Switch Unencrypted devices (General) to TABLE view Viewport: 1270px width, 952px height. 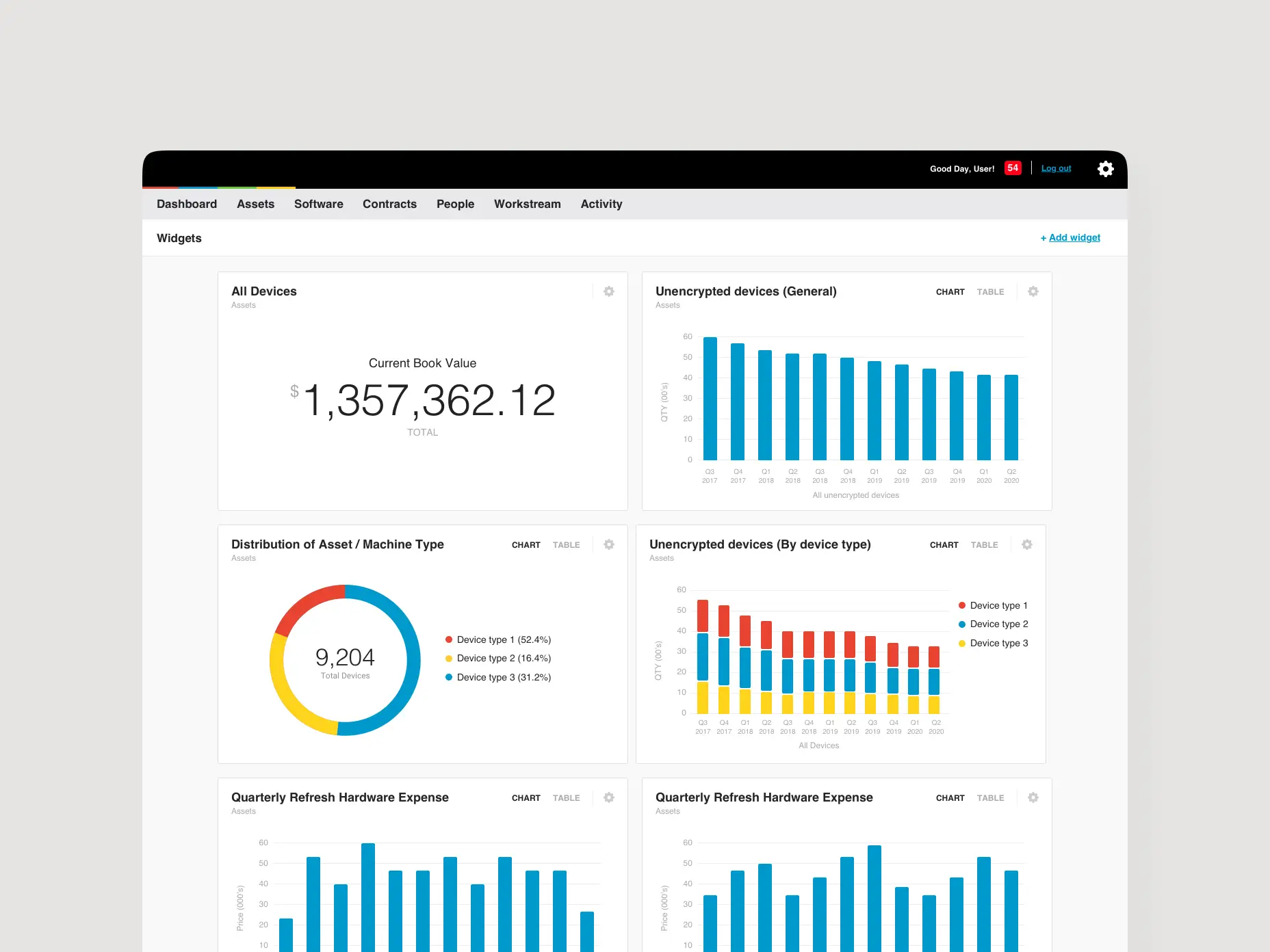click(990, 291)
